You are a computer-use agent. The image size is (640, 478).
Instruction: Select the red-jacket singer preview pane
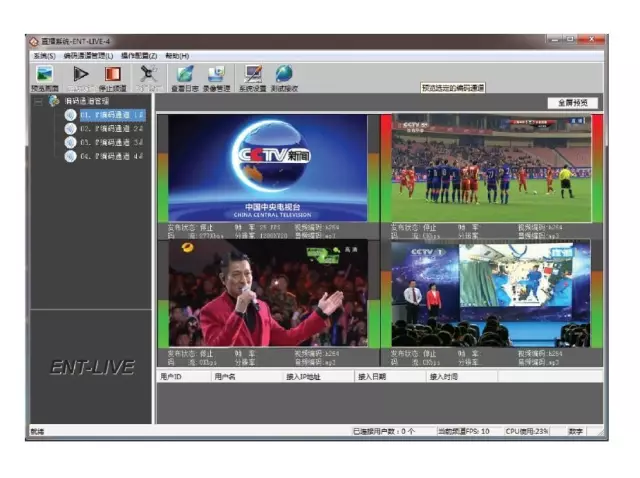268,293
